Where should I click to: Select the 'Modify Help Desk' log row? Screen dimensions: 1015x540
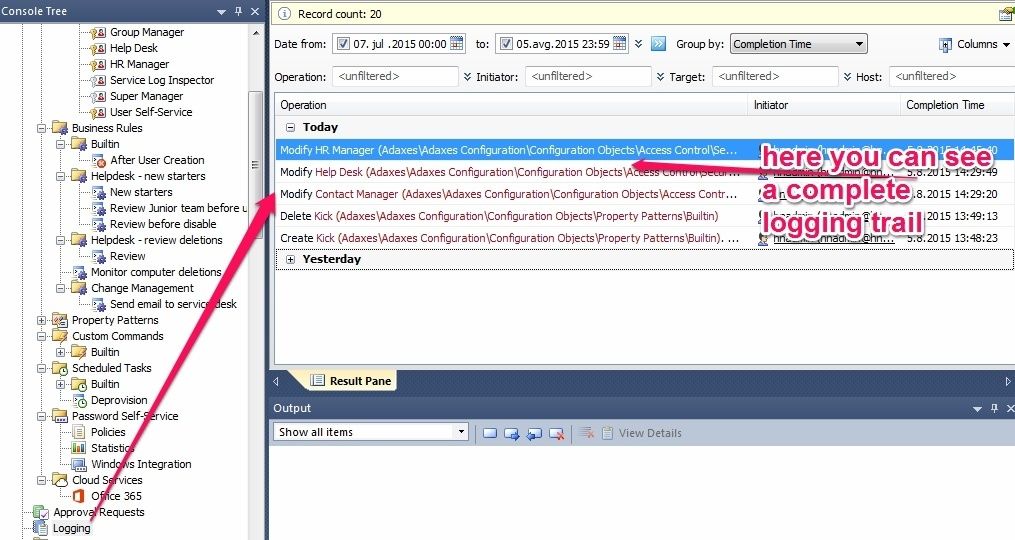click(645, 172)
